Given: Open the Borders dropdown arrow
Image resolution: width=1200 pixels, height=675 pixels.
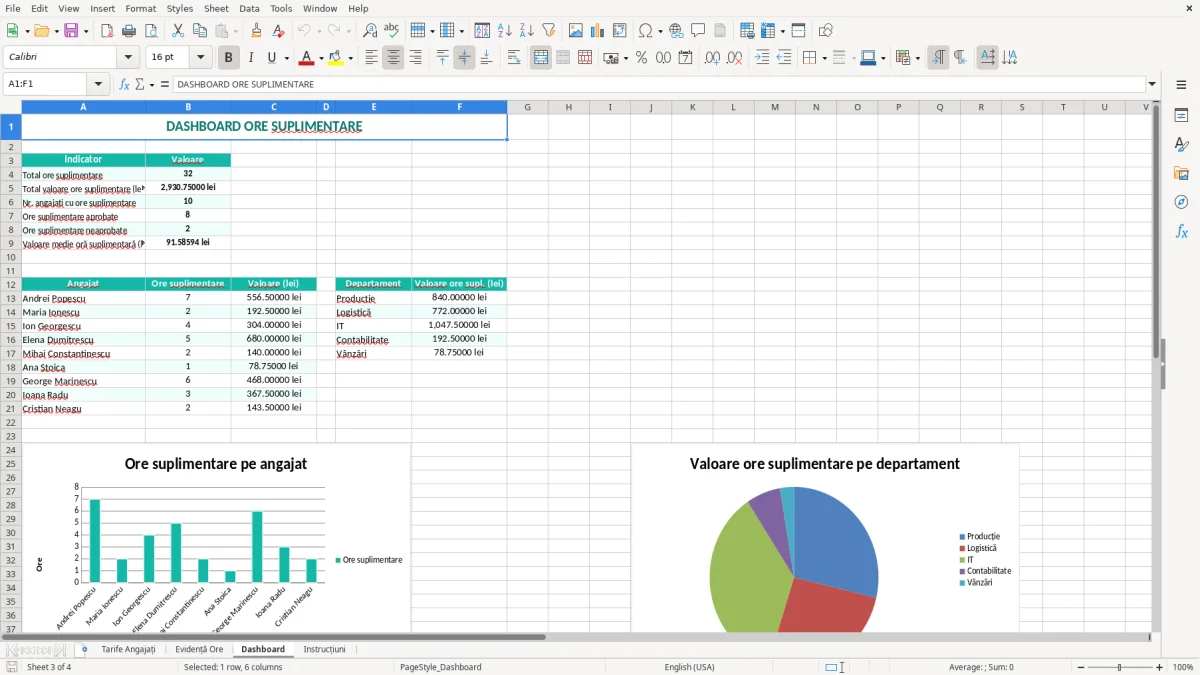Looking at the screenshot, I should 824,58.
